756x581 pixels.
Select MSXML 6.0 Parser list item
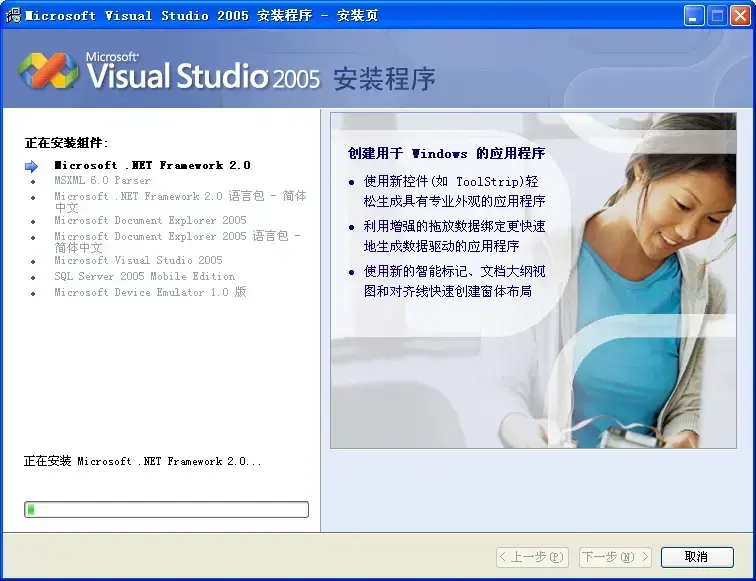(102, 180)
